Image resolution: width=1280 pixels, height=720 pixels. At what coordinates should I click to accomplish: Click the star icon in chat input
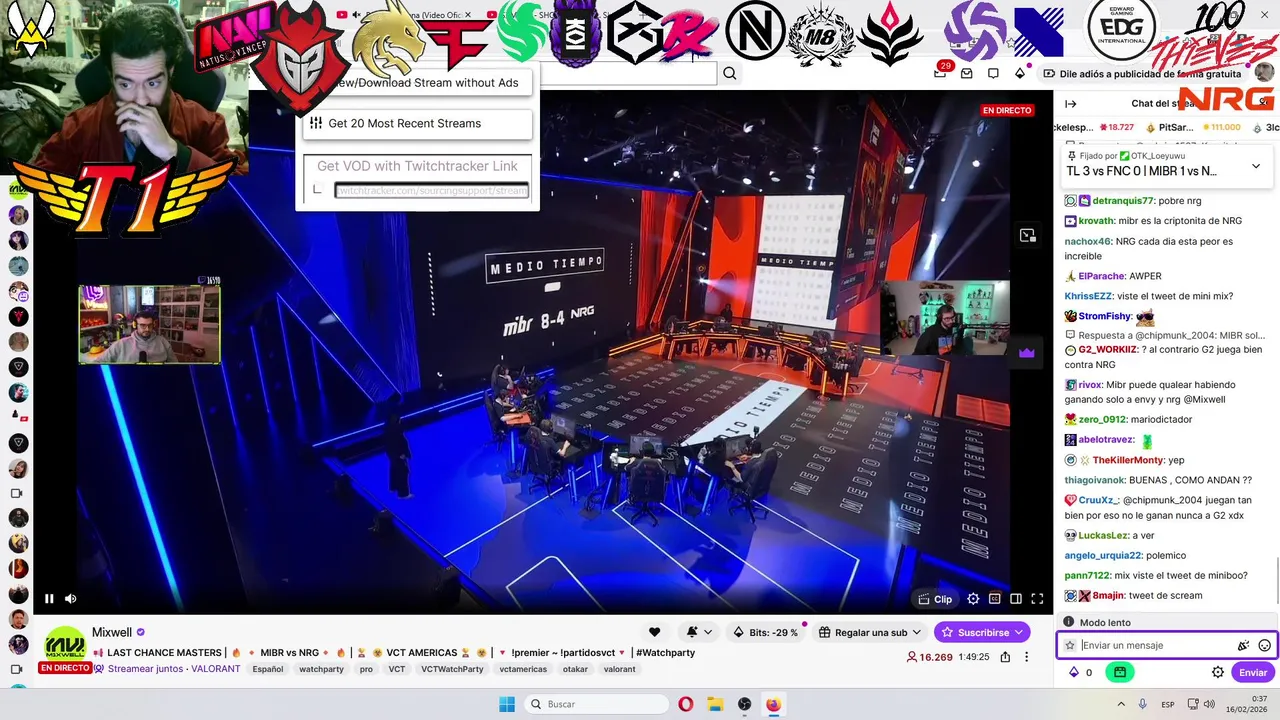point(1069,646)
